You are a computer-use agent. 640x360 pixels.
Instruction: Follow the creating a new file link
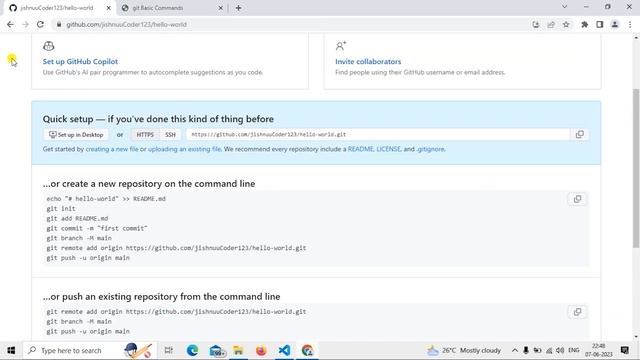coord(112,149)
